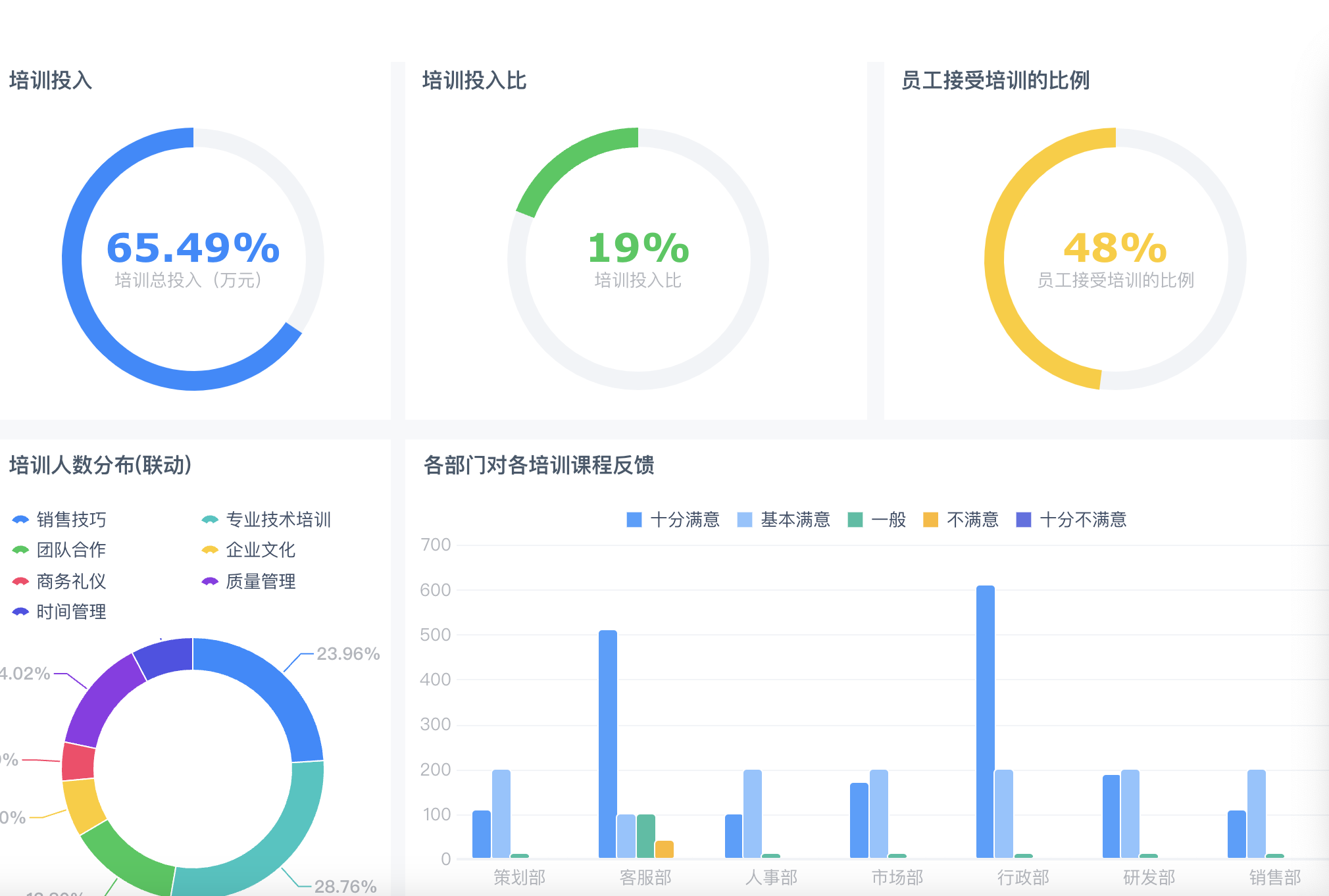The image size is (1329, 896).
Task: Click the 客服部 green 一般 bar
Action: (646, 836)
